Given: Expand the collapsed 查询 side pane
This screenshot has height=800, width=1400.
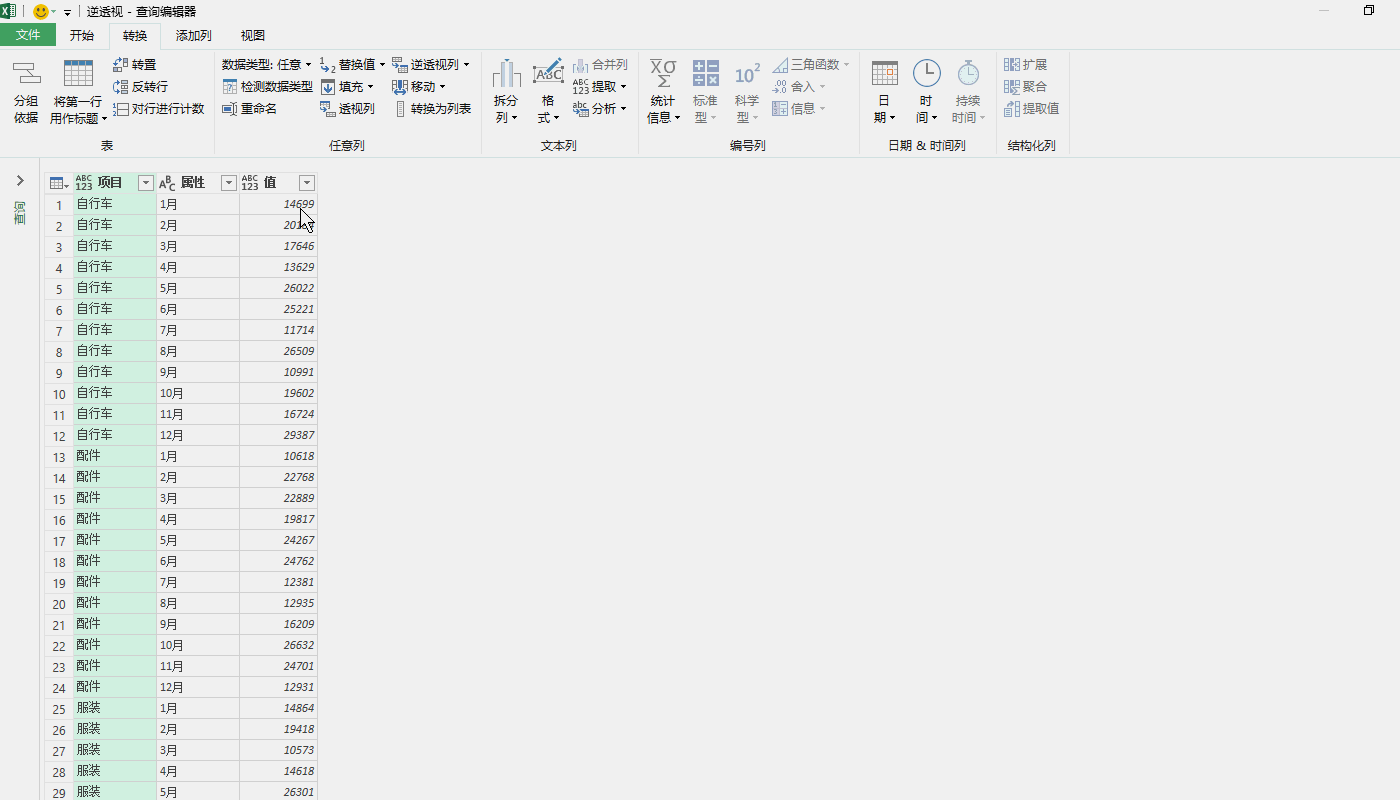Looking at the screenshot, I should 20,181.
